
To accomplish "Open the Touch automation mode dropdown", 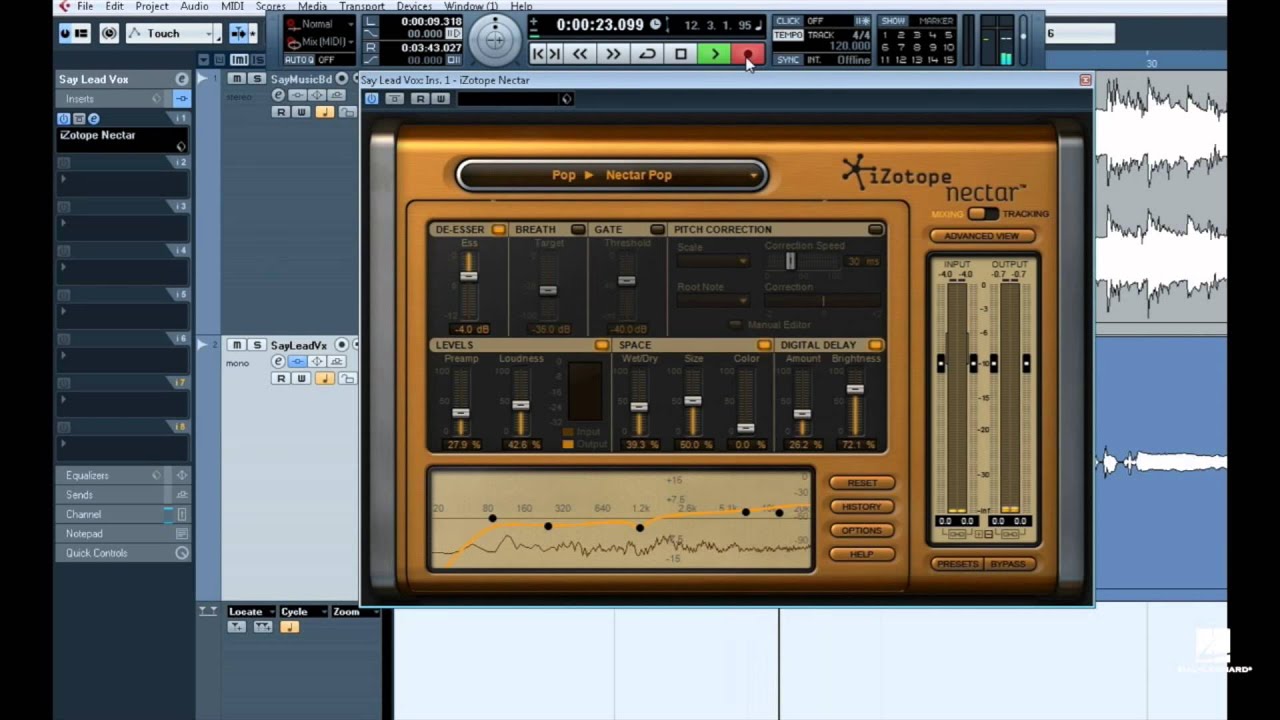I will click(169, 33).
